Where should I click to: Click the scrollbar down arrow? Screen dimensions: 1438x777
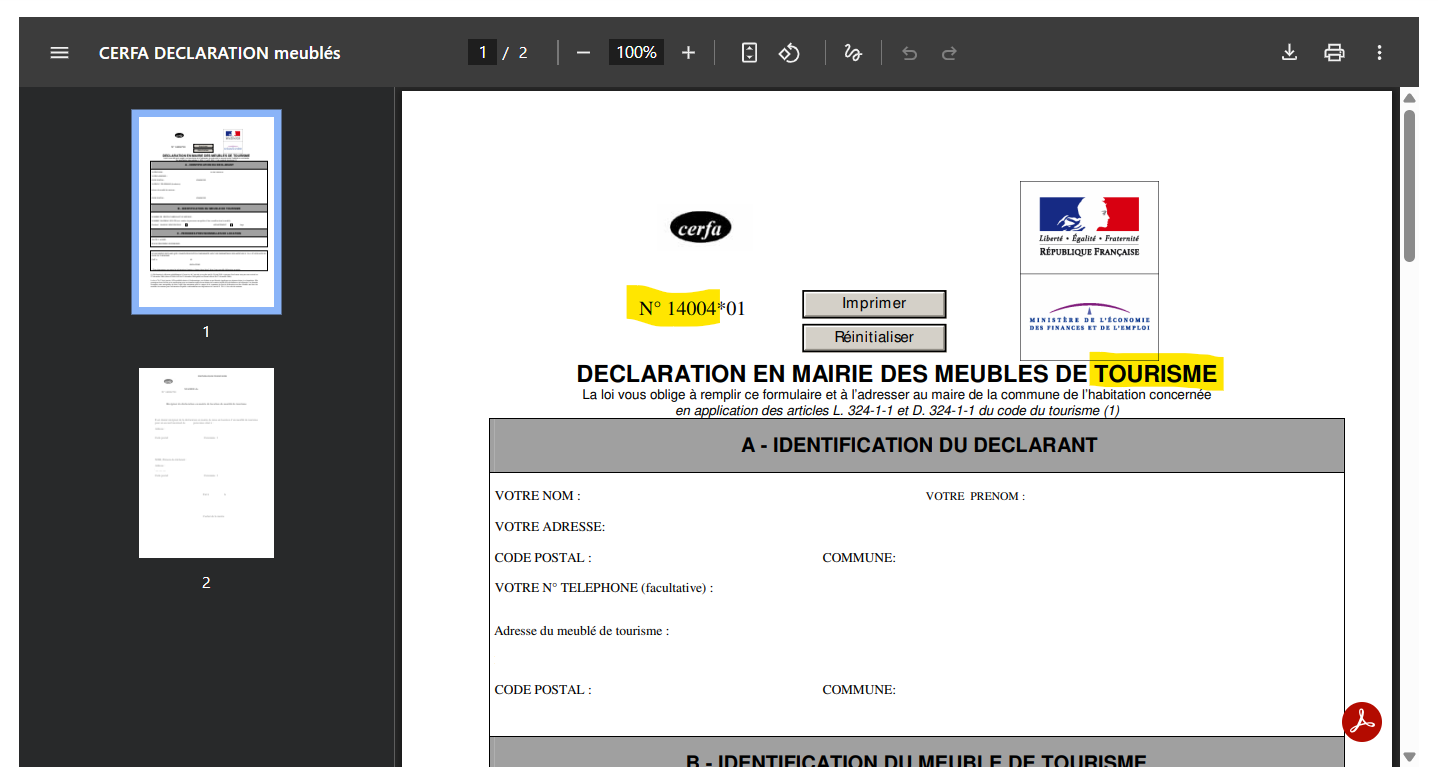[x=1409, y=757]
